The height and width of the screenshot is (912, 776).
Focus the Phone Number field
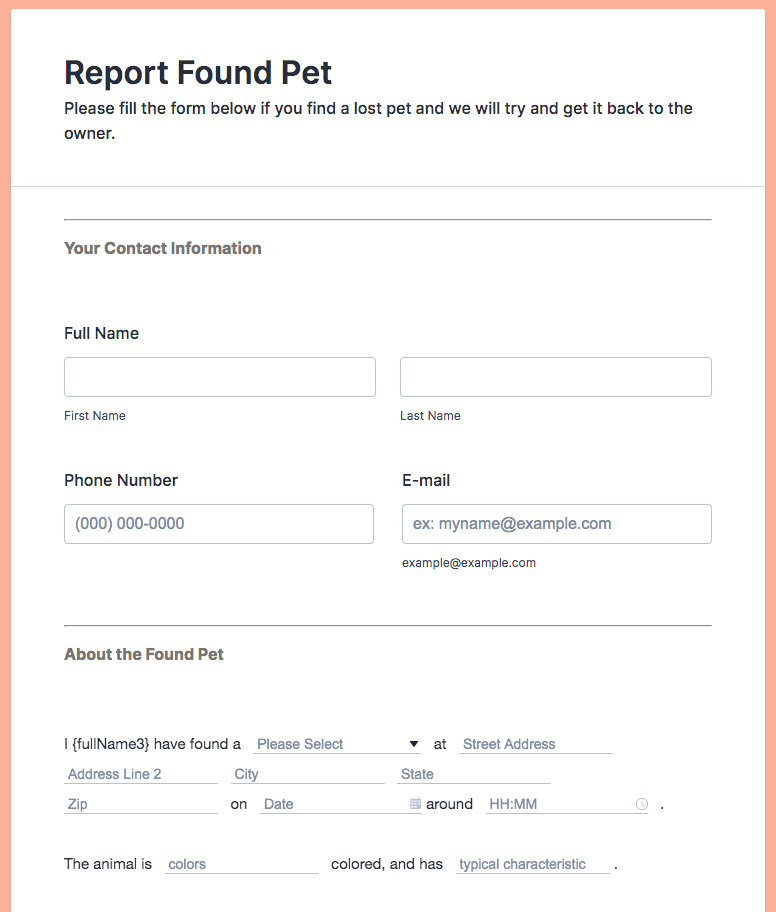(x=219, y=524)
